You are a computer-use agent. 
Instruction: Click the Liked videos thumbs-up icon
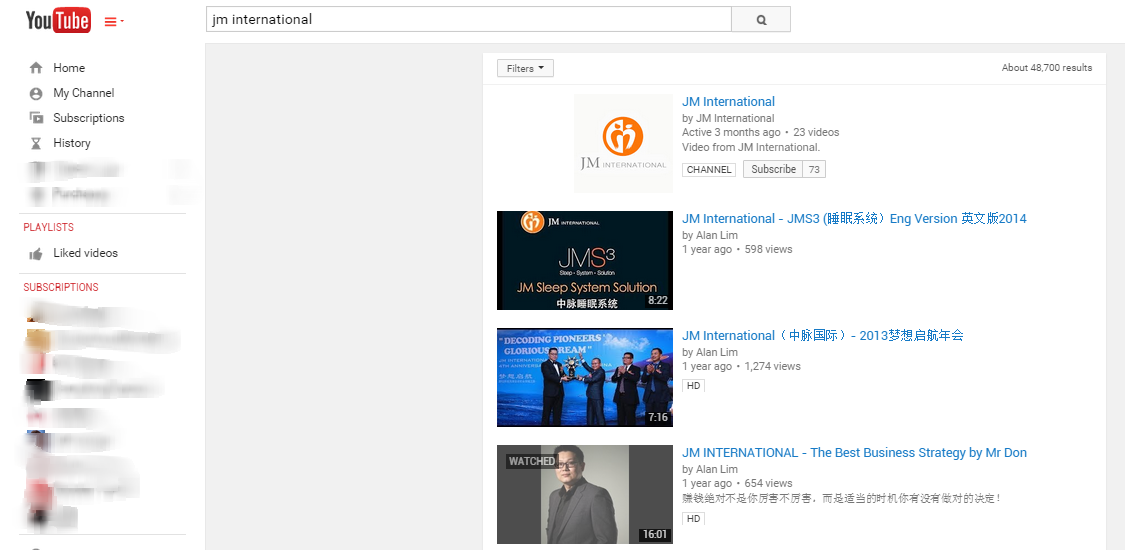(x=36, y=253)
